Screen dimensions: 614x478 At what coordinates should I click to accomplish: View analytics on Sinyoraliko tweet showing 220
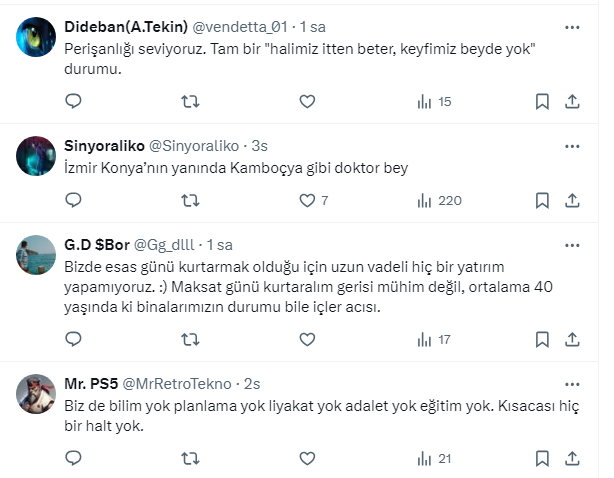[438, 200]
